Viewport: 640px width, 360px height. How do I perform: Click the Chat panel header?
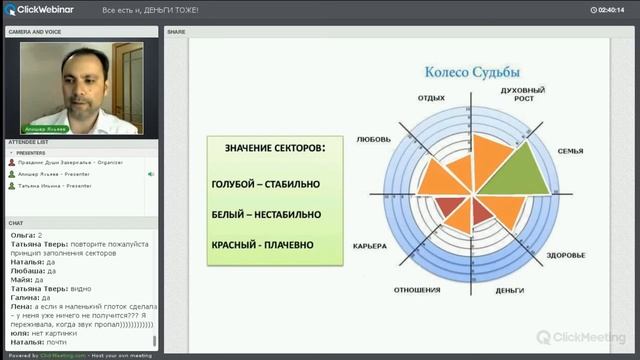[81, 223]
